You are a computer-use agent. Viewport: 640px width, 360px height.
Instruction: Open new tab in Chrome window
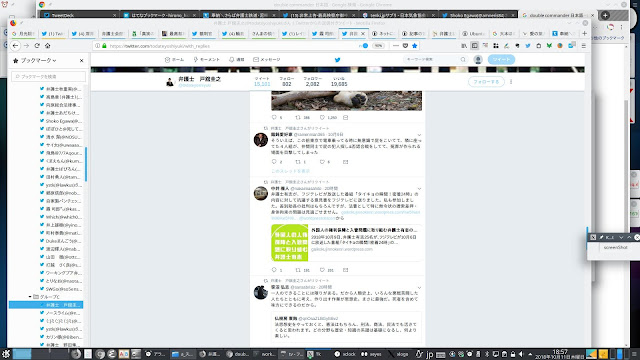point(605,15)
